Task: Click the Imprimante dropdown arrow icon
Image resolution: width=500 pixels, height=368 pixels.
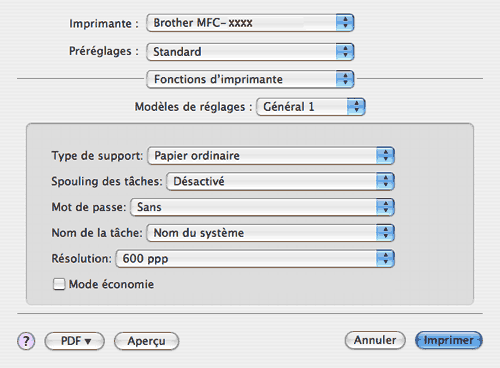Action: (345, 23)
